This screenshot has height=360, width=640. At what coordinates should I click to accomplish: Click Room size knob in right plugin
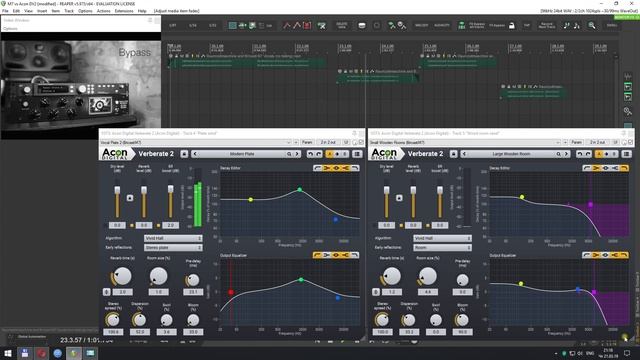[x=427, y=276]
